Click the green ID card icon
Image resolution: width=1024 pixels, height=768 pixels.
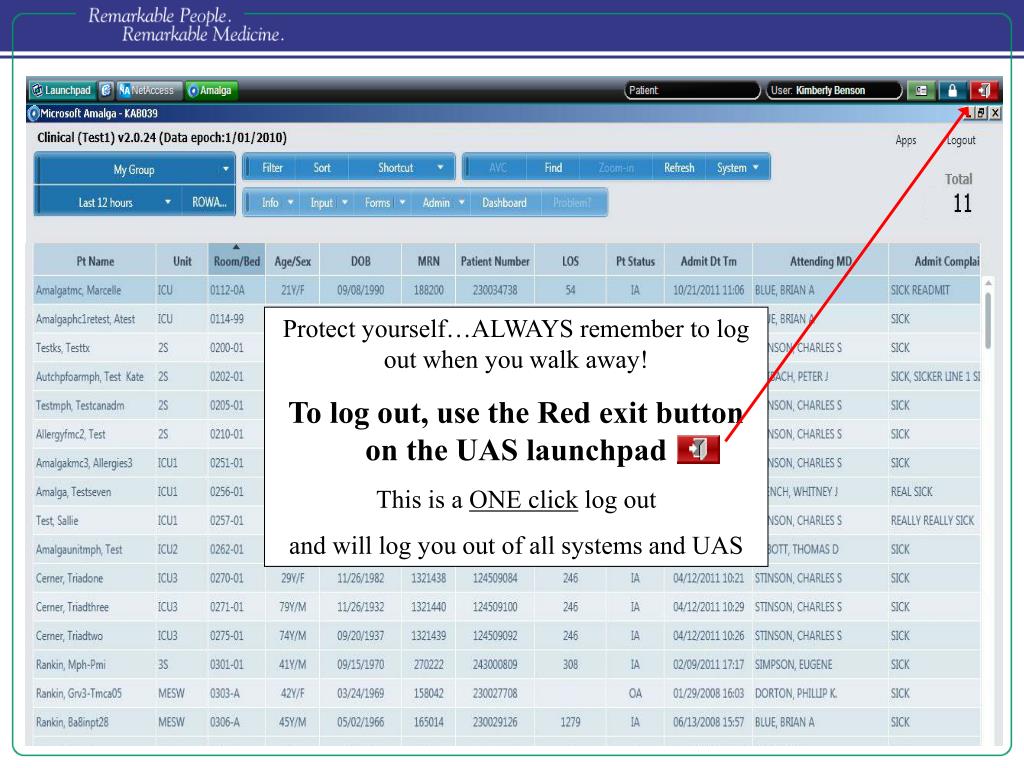[x=921, y=90]
